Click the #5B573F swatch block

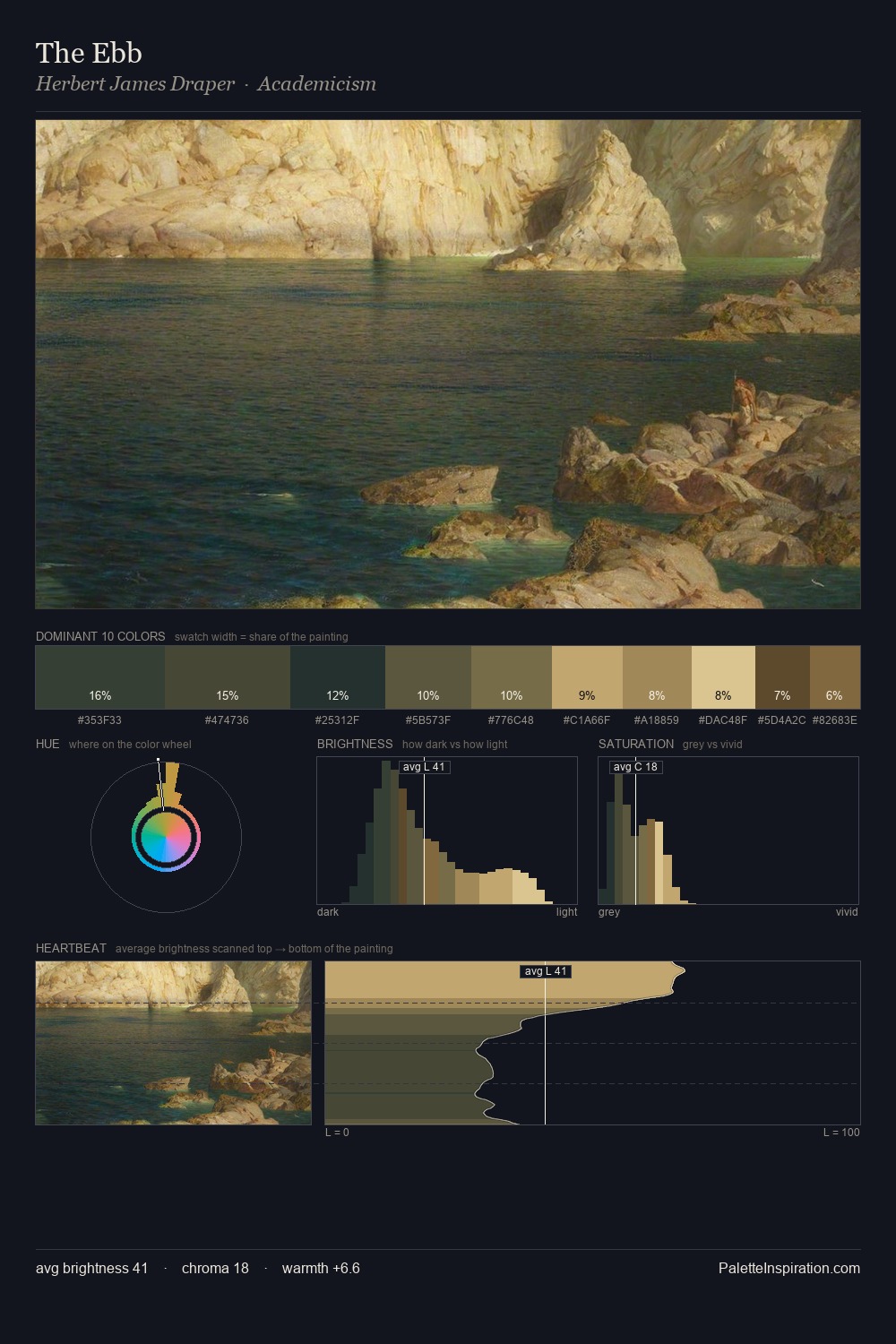pos(428,677)
